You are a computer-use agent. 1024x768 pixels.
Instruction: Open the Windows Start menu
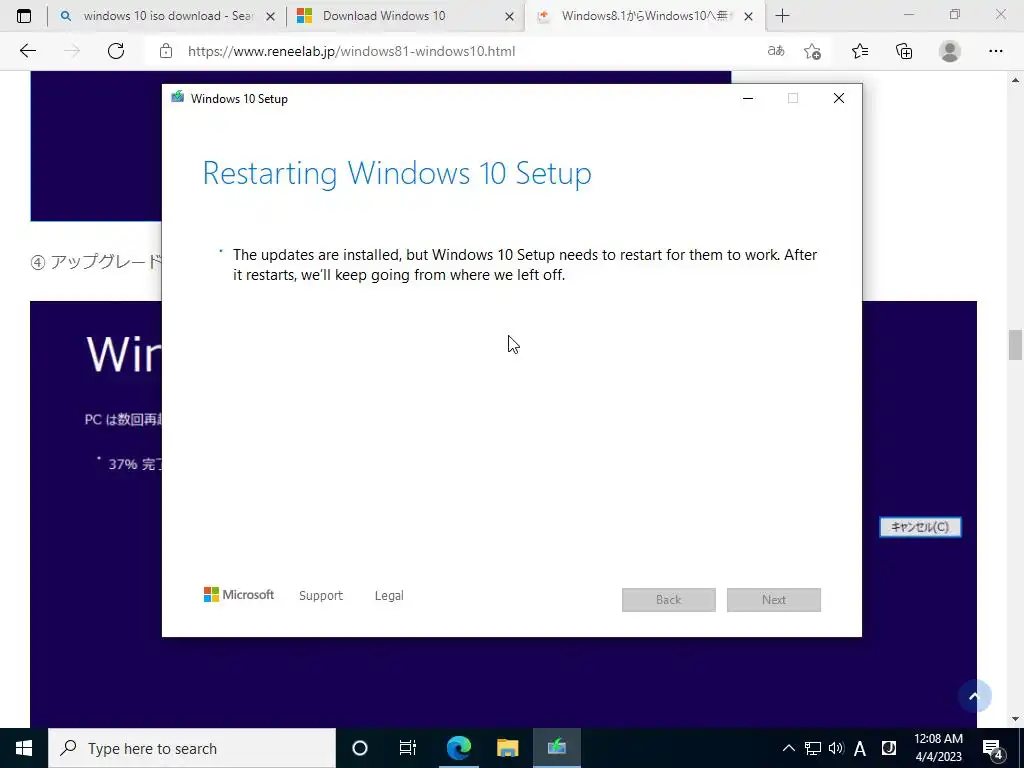(24, 748)
